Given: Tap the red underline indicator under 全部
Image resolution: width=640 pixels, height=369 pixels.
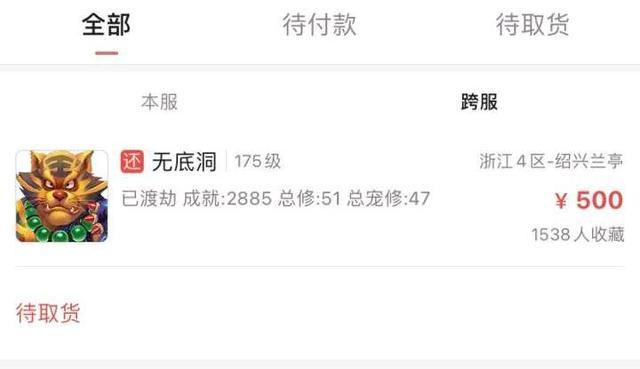Looking at the screenshot, I should click(x=107, y=53).
